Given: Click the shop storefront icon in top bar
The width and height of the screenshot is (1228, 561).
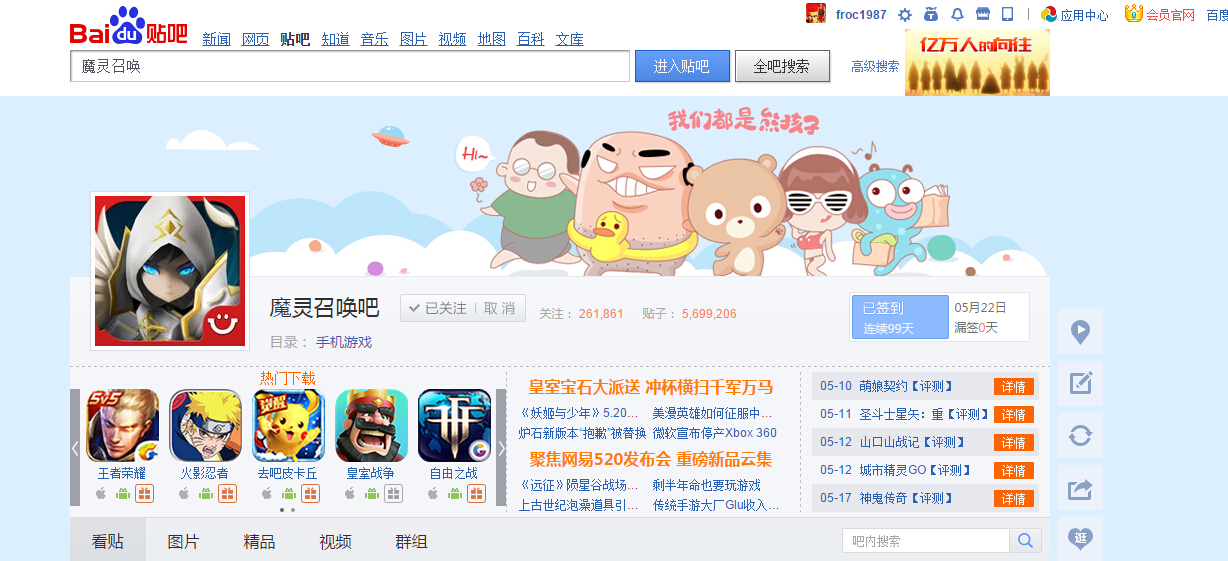Looking at the screenshot, I should [x=982, y=14].
